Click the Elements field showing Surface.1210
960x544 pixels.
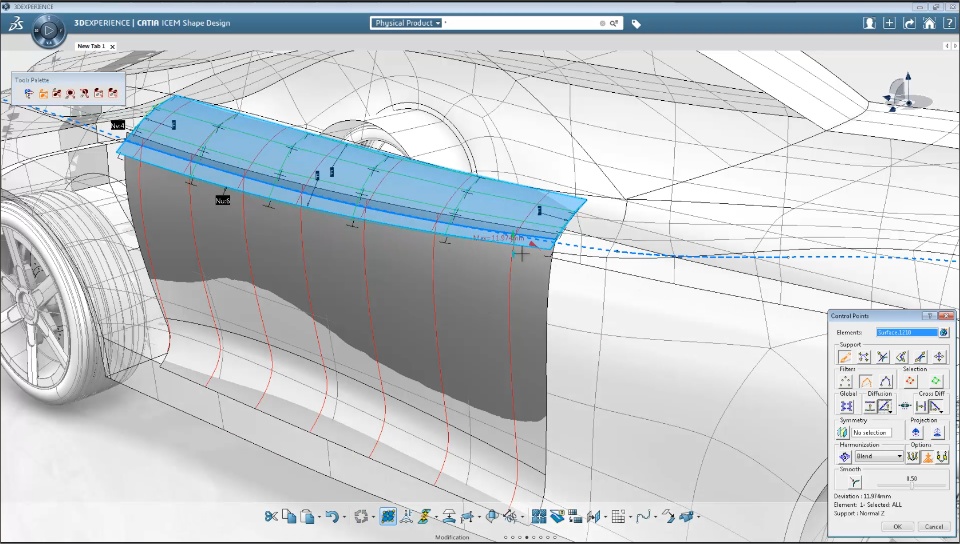click(x=905, y=332)
